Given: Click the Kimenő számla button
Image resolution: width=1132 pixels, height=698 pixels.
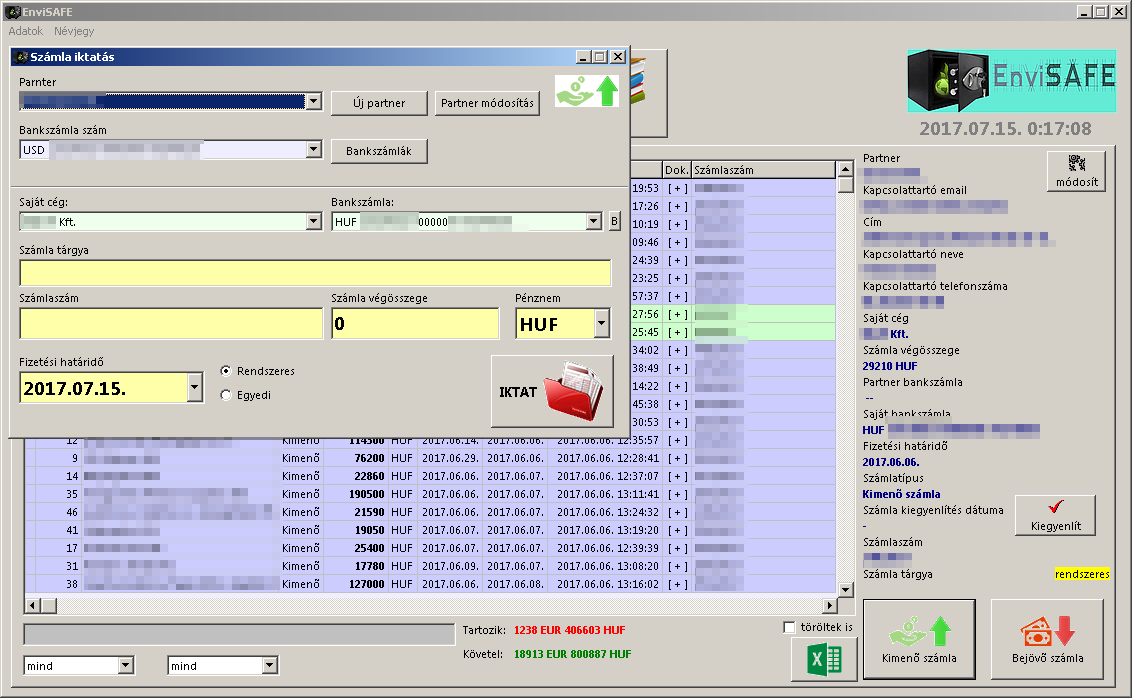Looking at the screenshot, I should [x=919, y=640].
